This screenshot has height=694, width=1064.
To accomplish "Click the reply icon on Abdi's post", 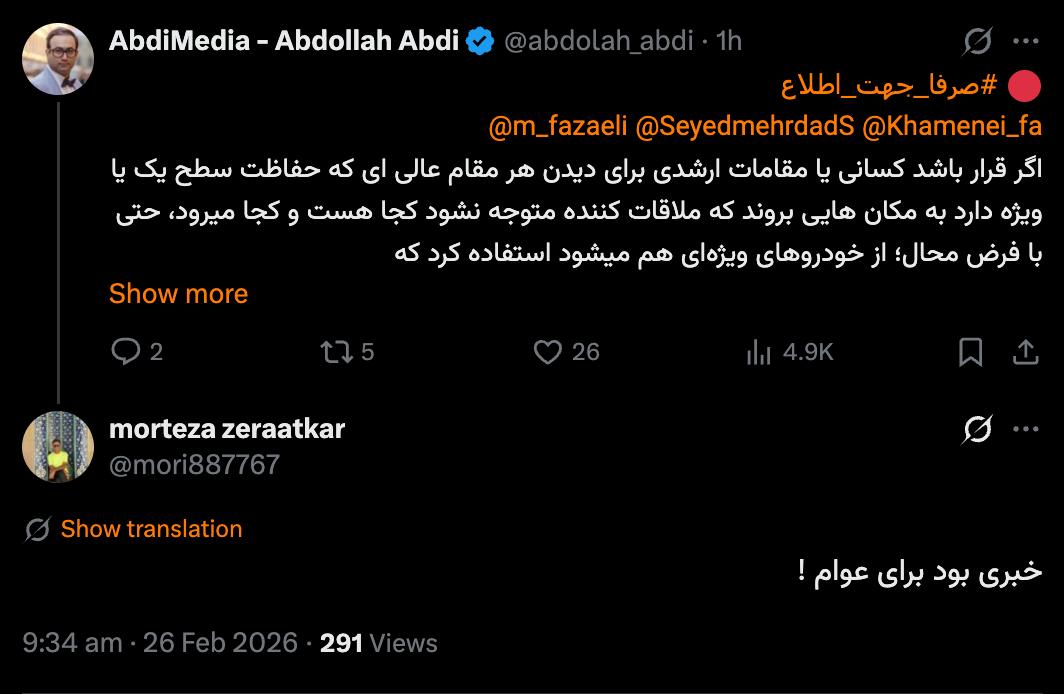I will tap(125, 351).
